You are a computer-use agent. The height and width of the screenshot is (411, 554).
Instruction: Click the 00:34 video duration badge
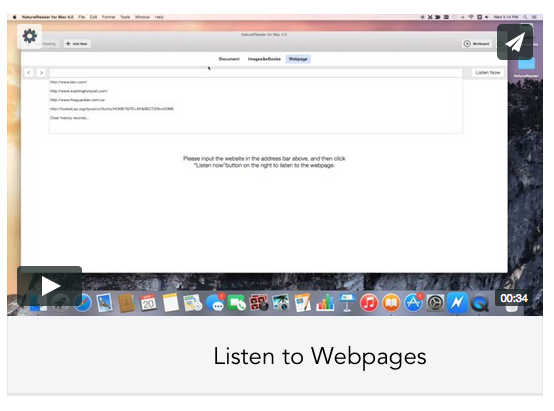(x=513, y=298)
